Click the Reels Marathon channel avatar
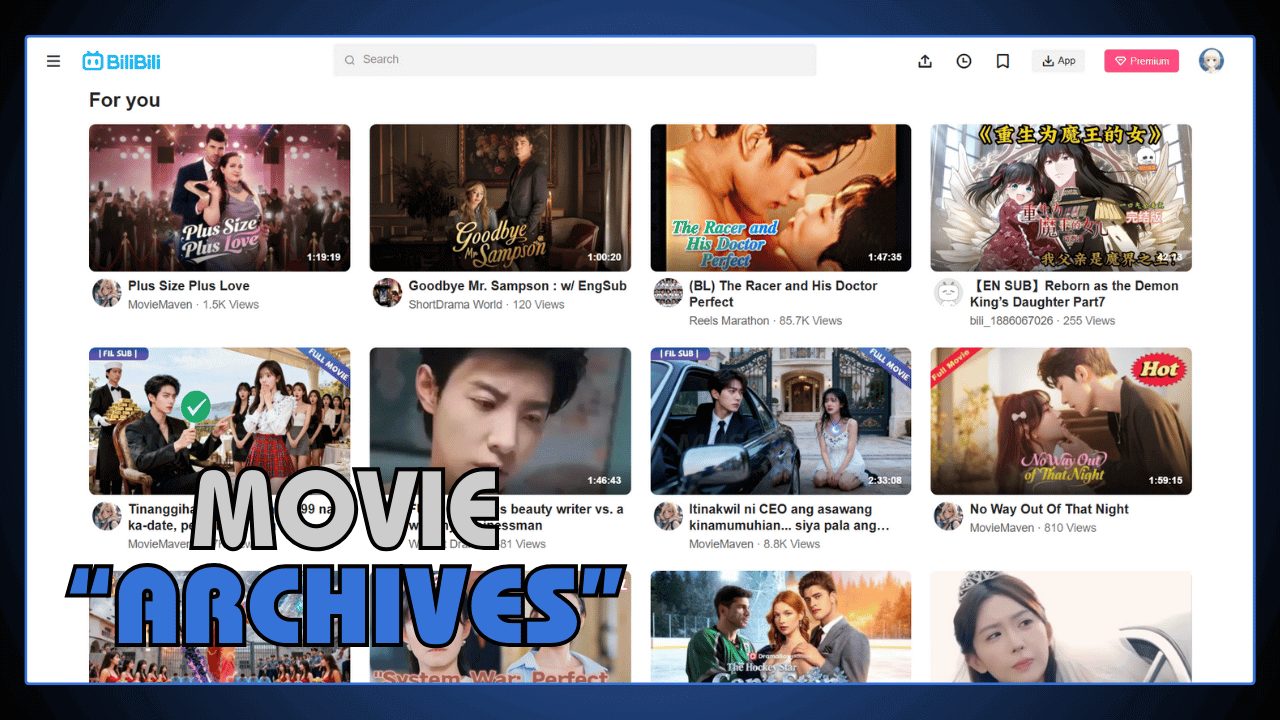1280x720 pixels. [x=667, y=293]
